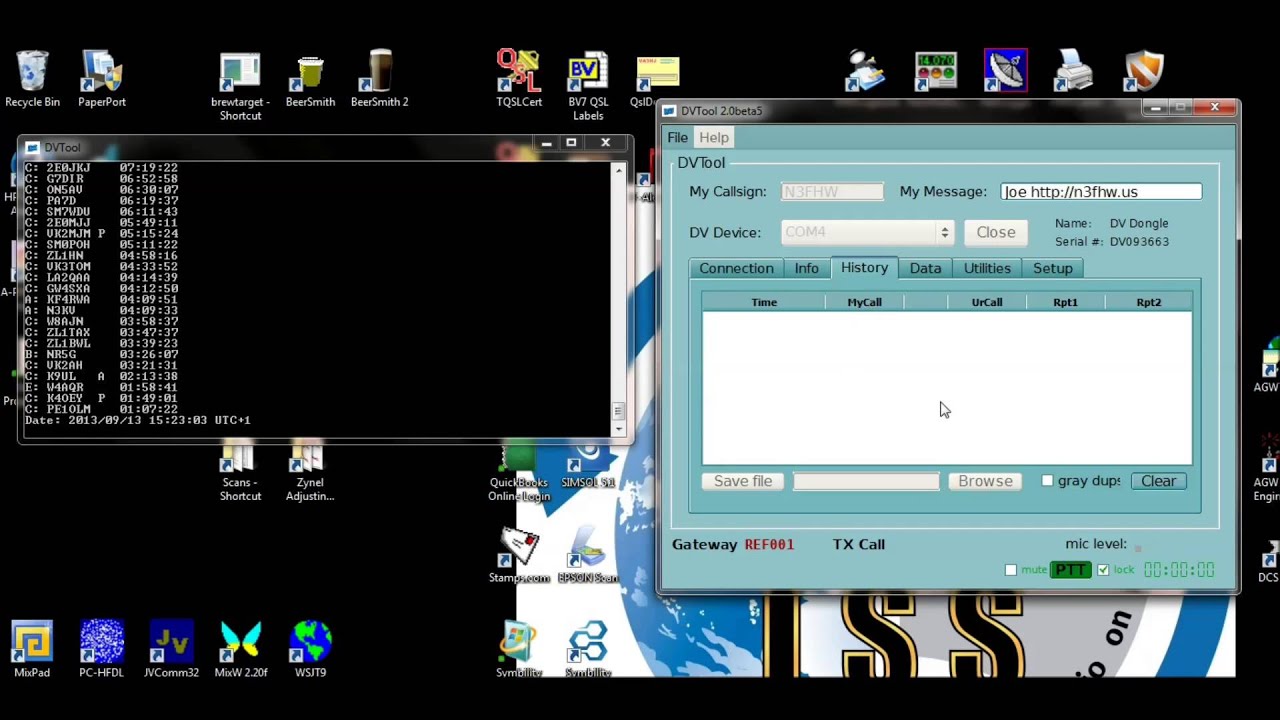Image resolution: width=1280 pixels, height=720 pixels.
Task: Open the TQSLCert desktop icon
Action: pyautogui.click(x=519, y=78)
